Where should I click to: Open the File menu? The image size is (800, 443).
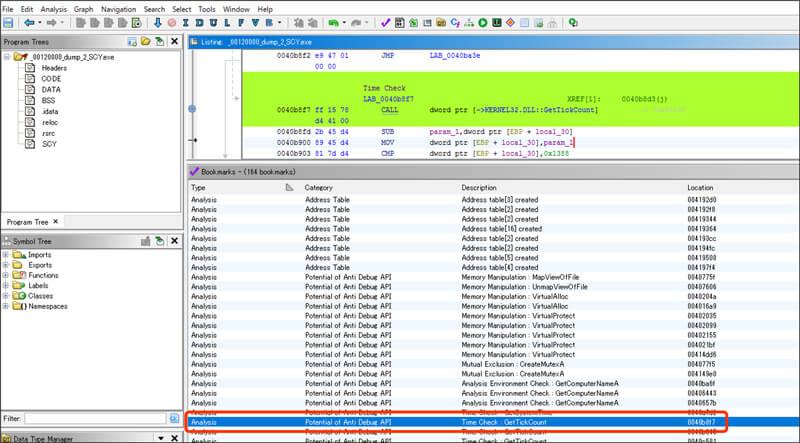(x=8, y=9)
